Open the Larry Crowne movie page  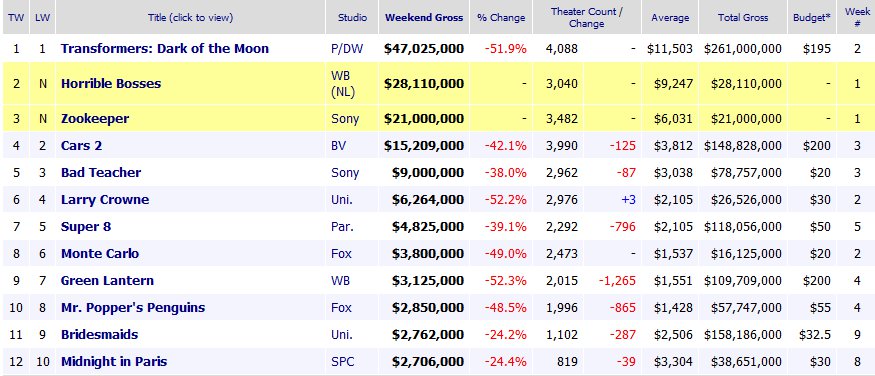[x=105, y=200]
